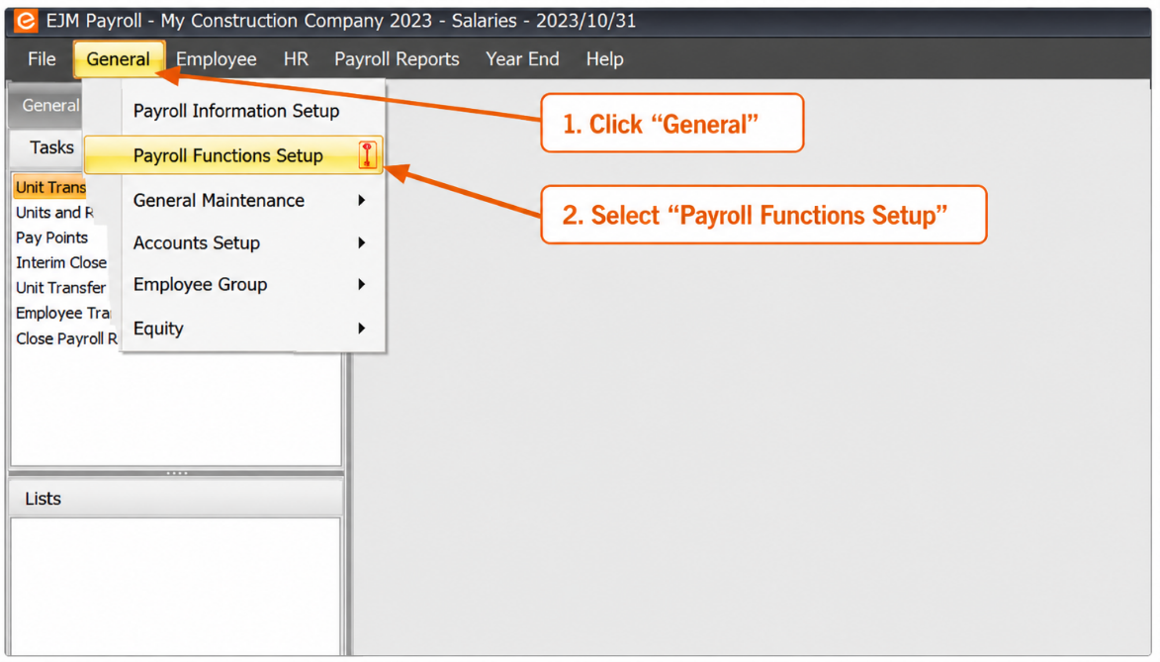Open the Employee Group submenu

tap(235, 285)
